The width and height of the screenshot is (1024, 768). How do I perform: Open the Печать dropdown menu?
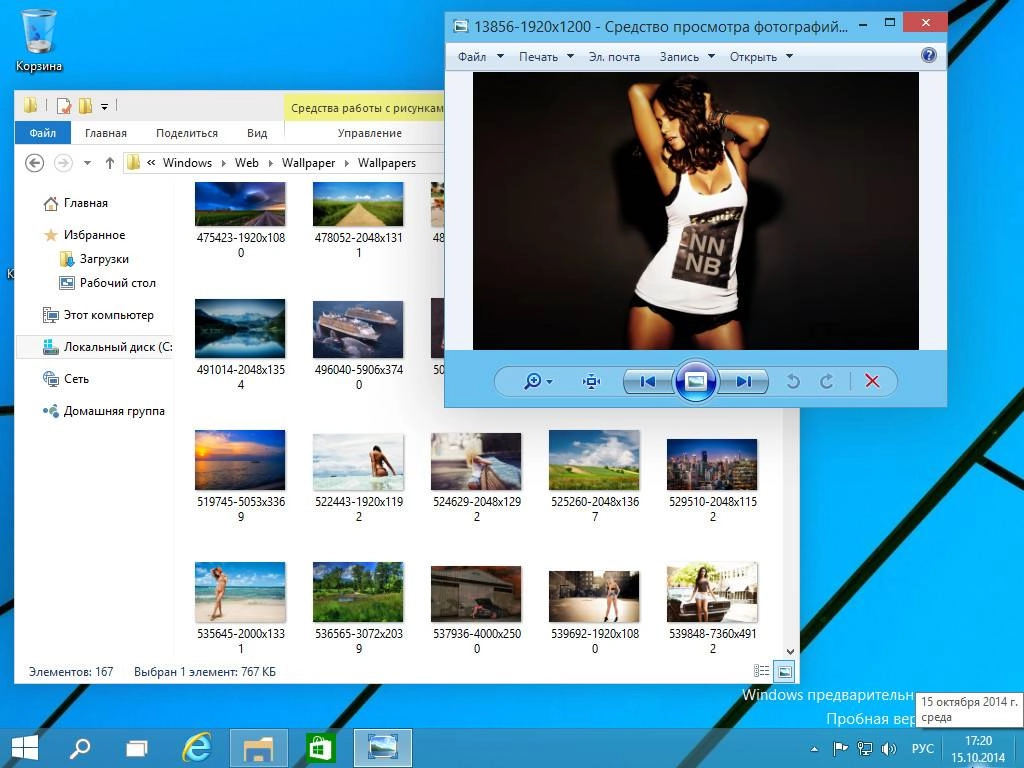click(546, 57)
